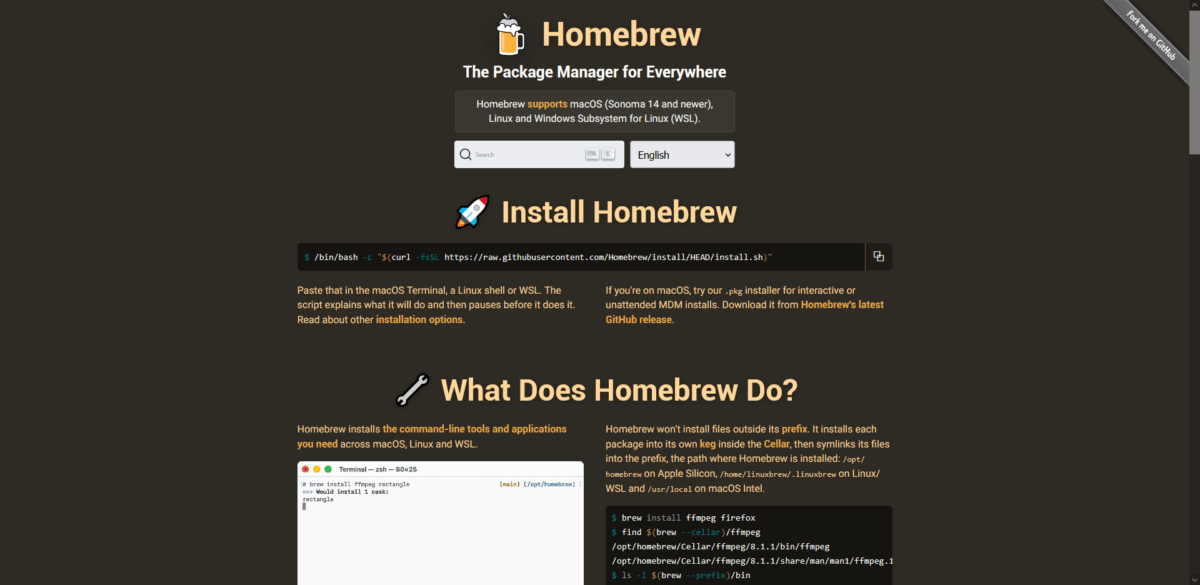
Task: Open the English language dropdown
Action: point(682,155)
